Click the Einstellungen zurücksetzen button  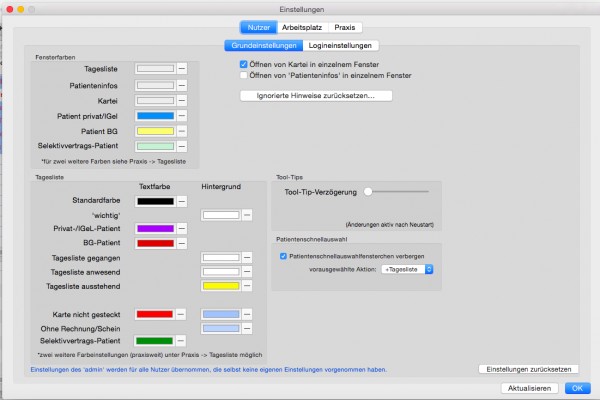(x=528, y=369)
